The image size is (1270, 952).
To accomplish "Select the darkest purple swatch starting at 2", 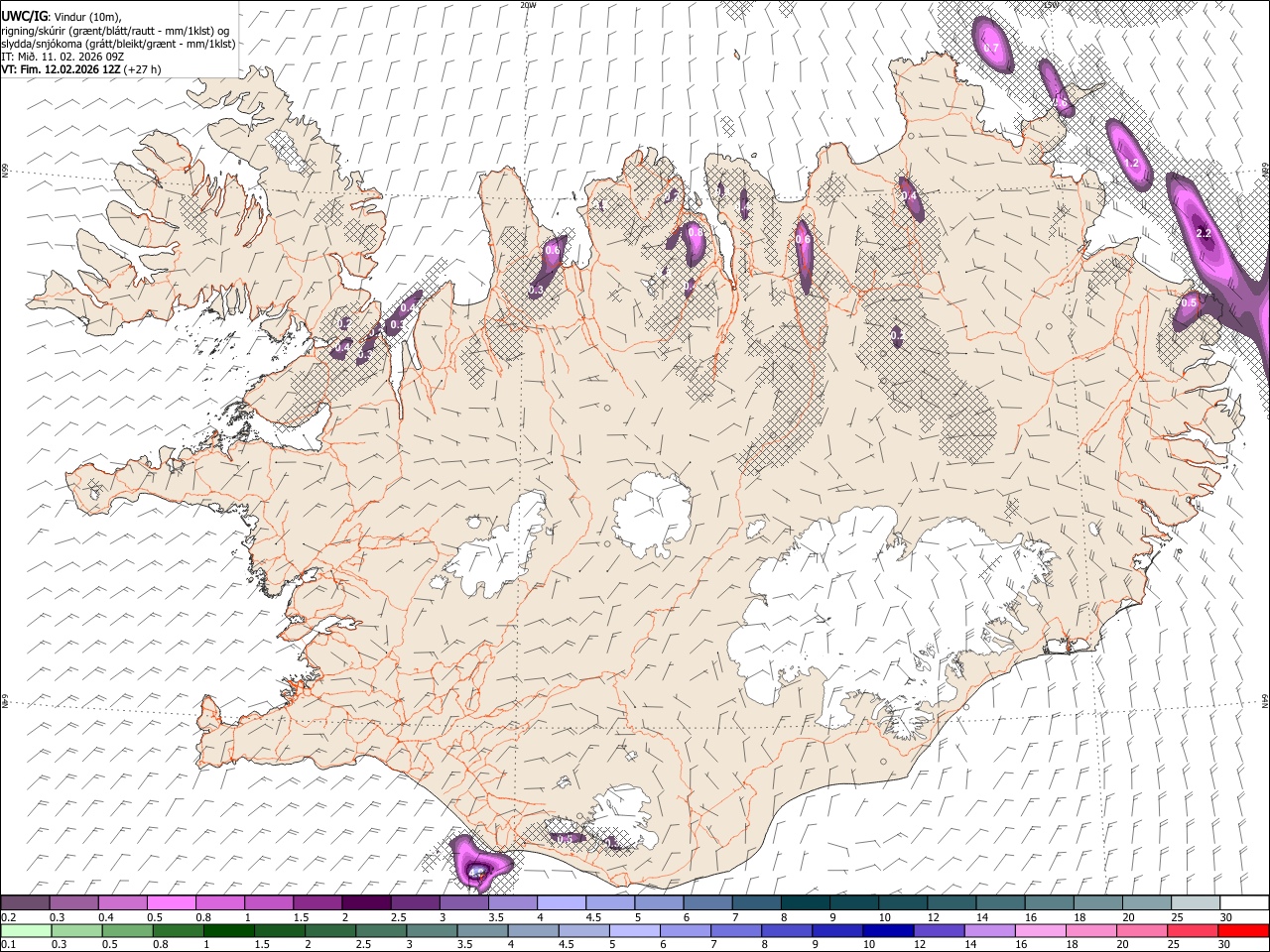I will pyautogui.click(x=366, y=903).
